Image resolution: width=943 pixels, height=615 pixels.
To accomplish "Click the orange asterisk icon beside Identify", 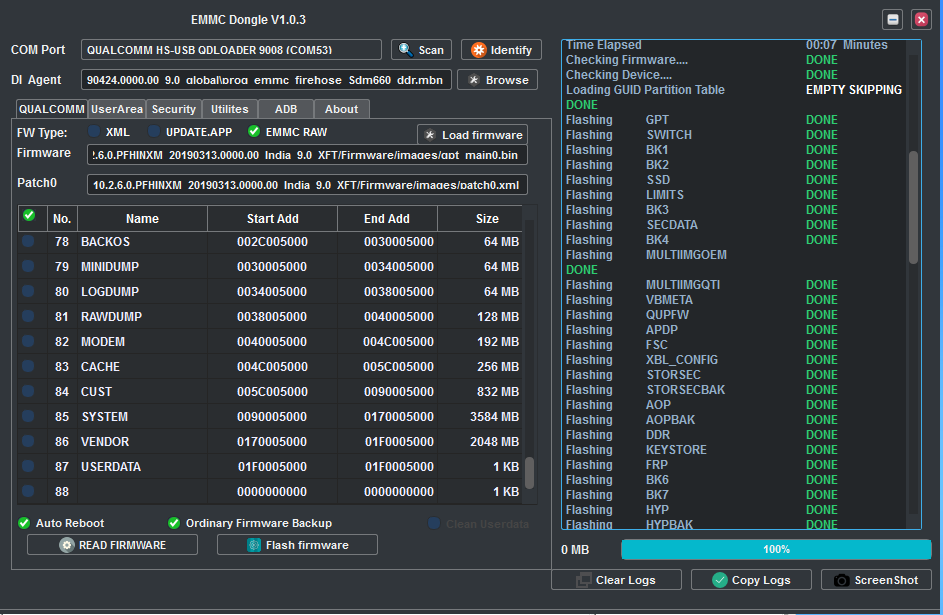I will coord(478,50).
